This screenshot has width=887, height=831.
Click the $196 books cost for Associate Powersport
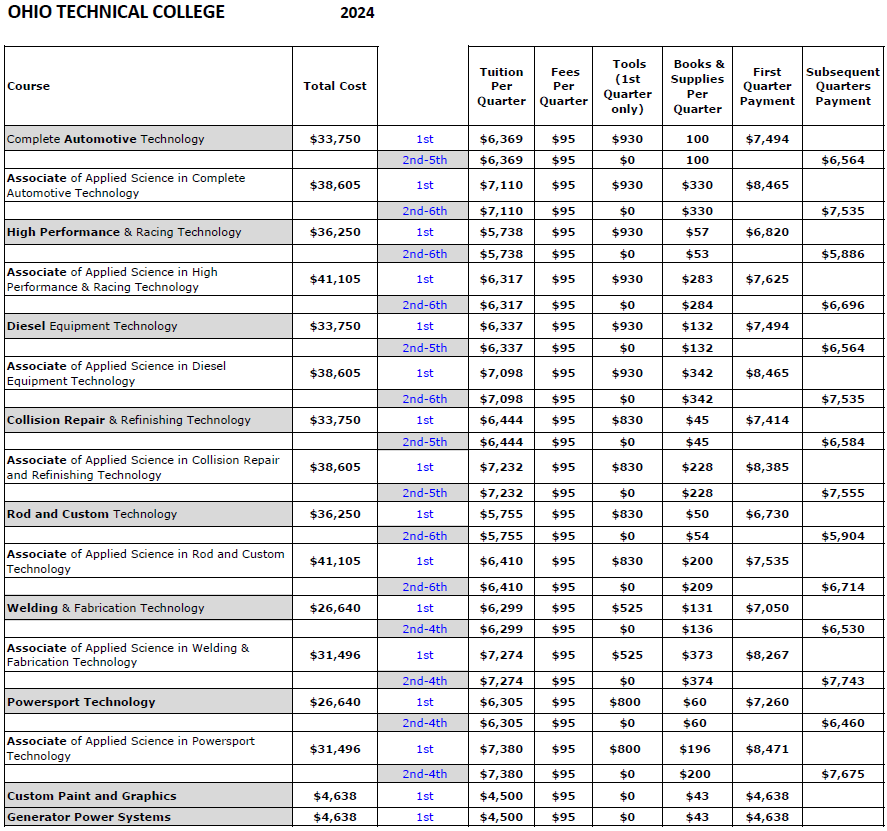pyautogui.click(x=695, y=749)
